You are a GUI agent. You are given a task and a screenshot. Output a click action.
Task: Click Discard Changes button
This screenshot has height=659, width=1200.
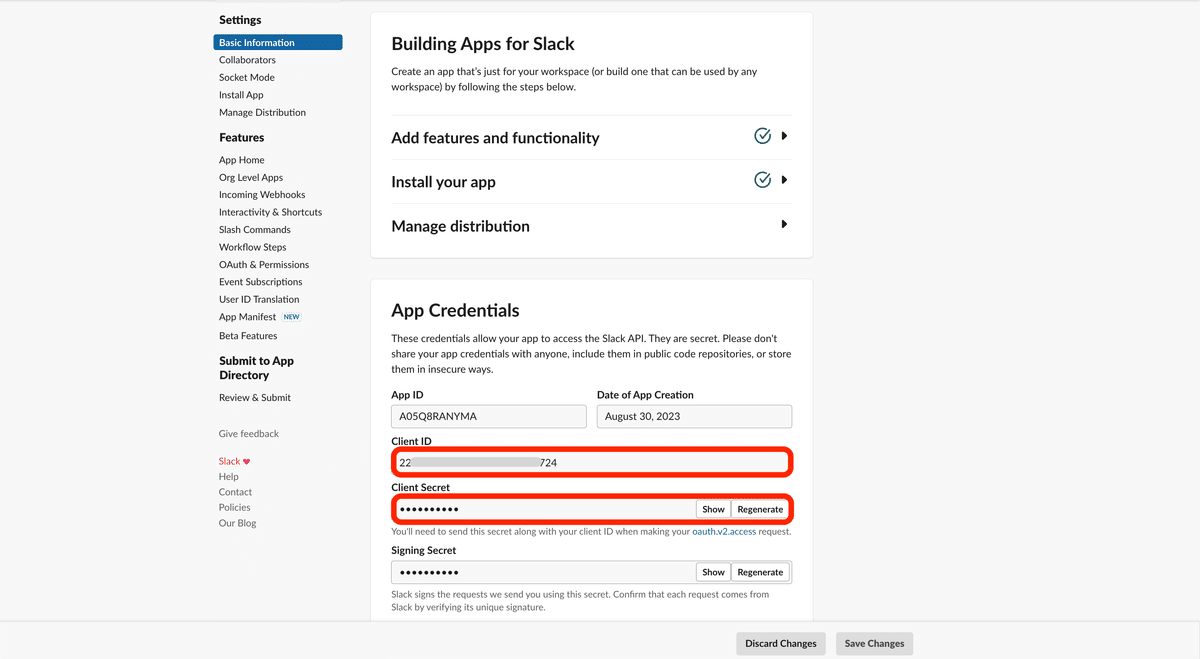click(x=781, y=643)
